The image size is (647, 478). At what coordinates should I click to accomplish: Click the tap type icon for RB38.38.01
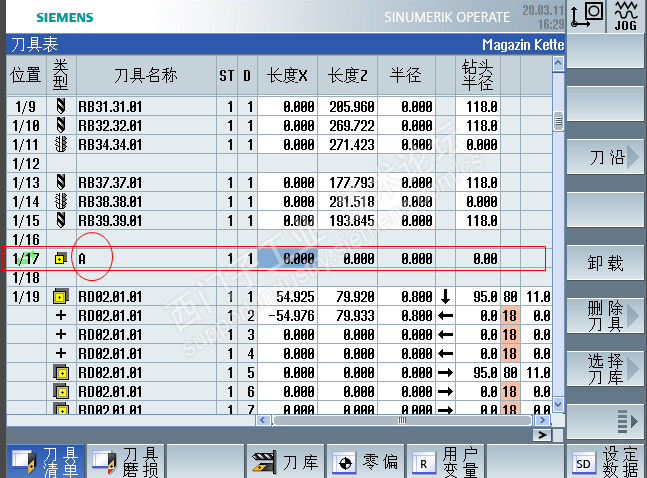61,201
